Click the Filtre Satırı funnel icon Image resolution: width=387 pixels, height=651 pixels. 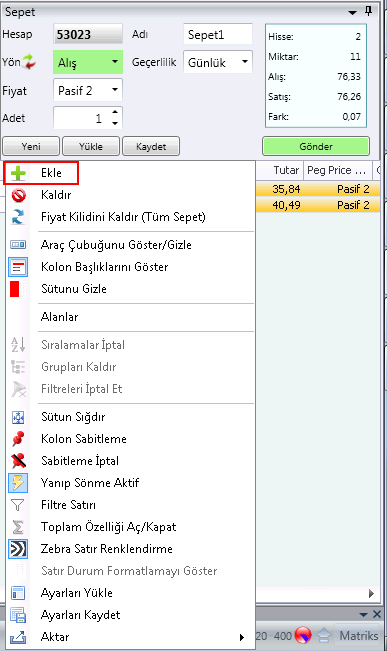[18, 505]
